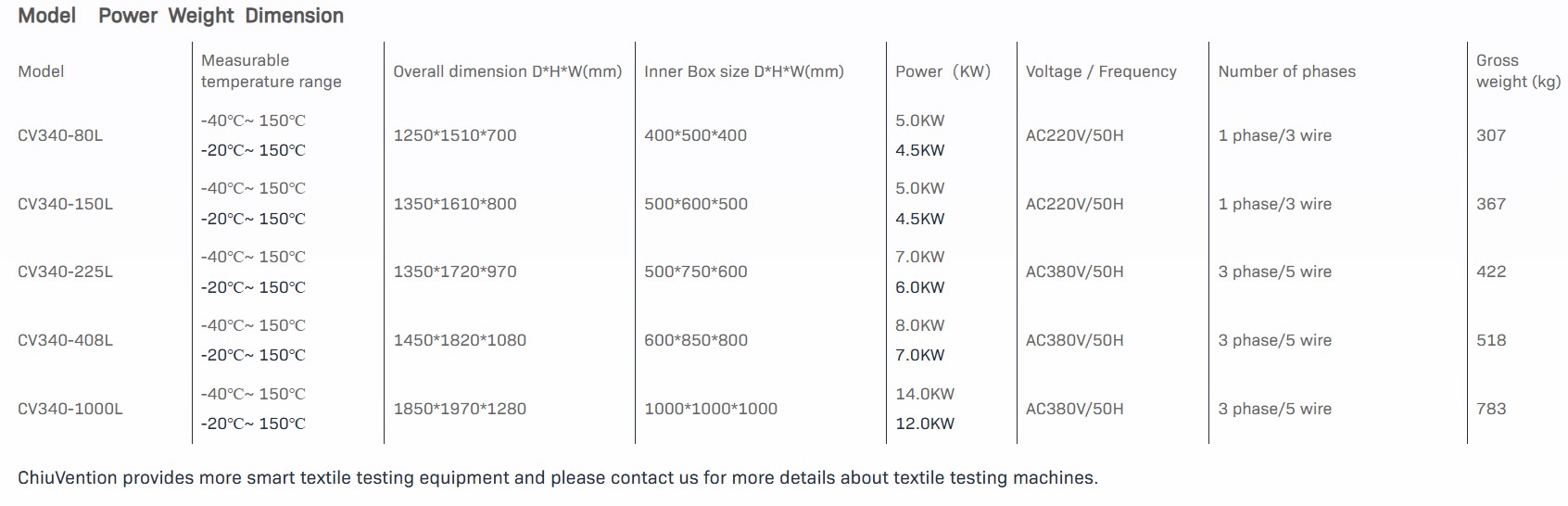Click the Voltage / Frequency column header

click(x=1101, y=71)
